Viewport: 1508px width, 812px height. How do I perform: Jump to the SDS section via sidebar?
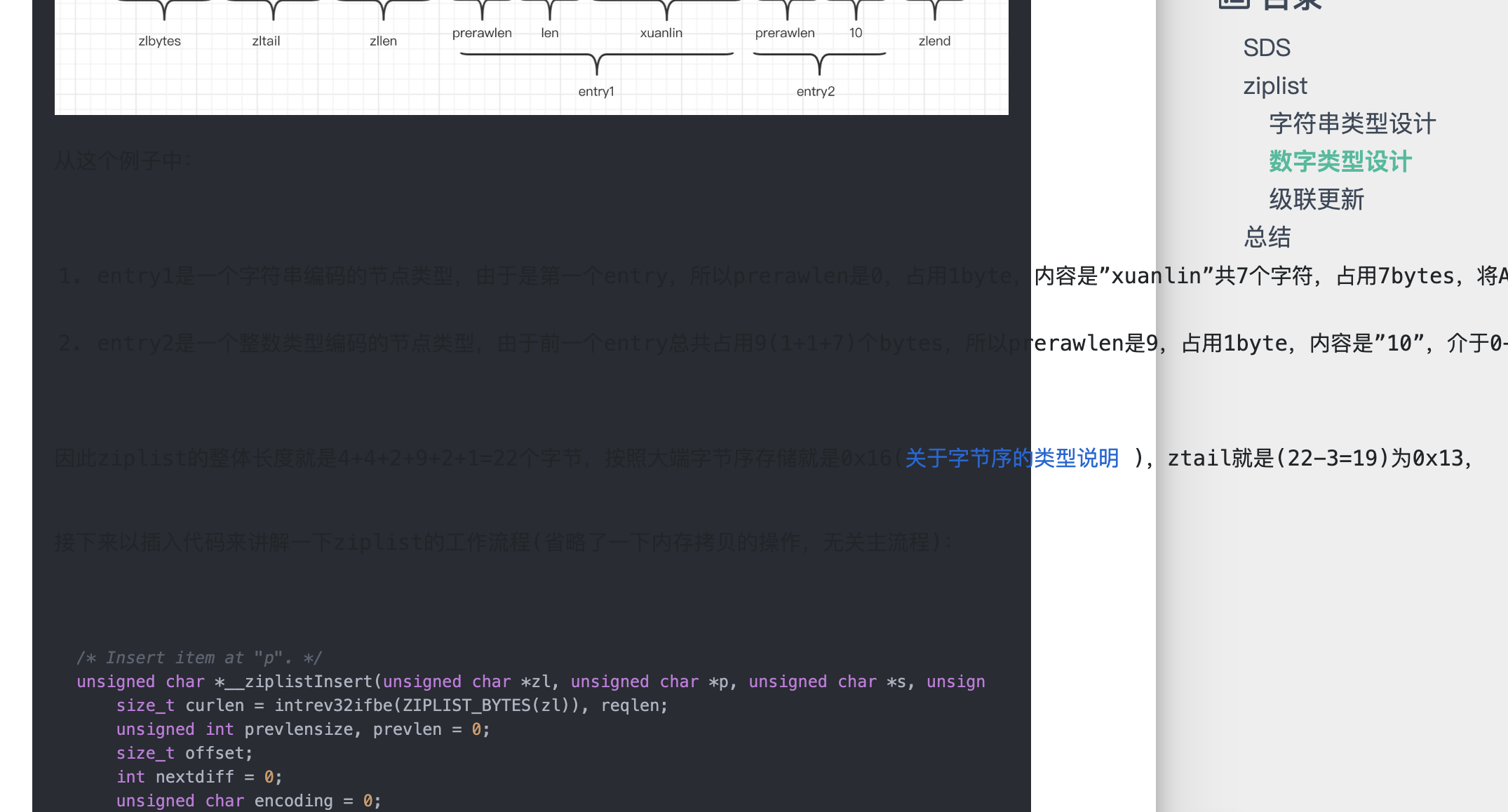point(1267,48)
